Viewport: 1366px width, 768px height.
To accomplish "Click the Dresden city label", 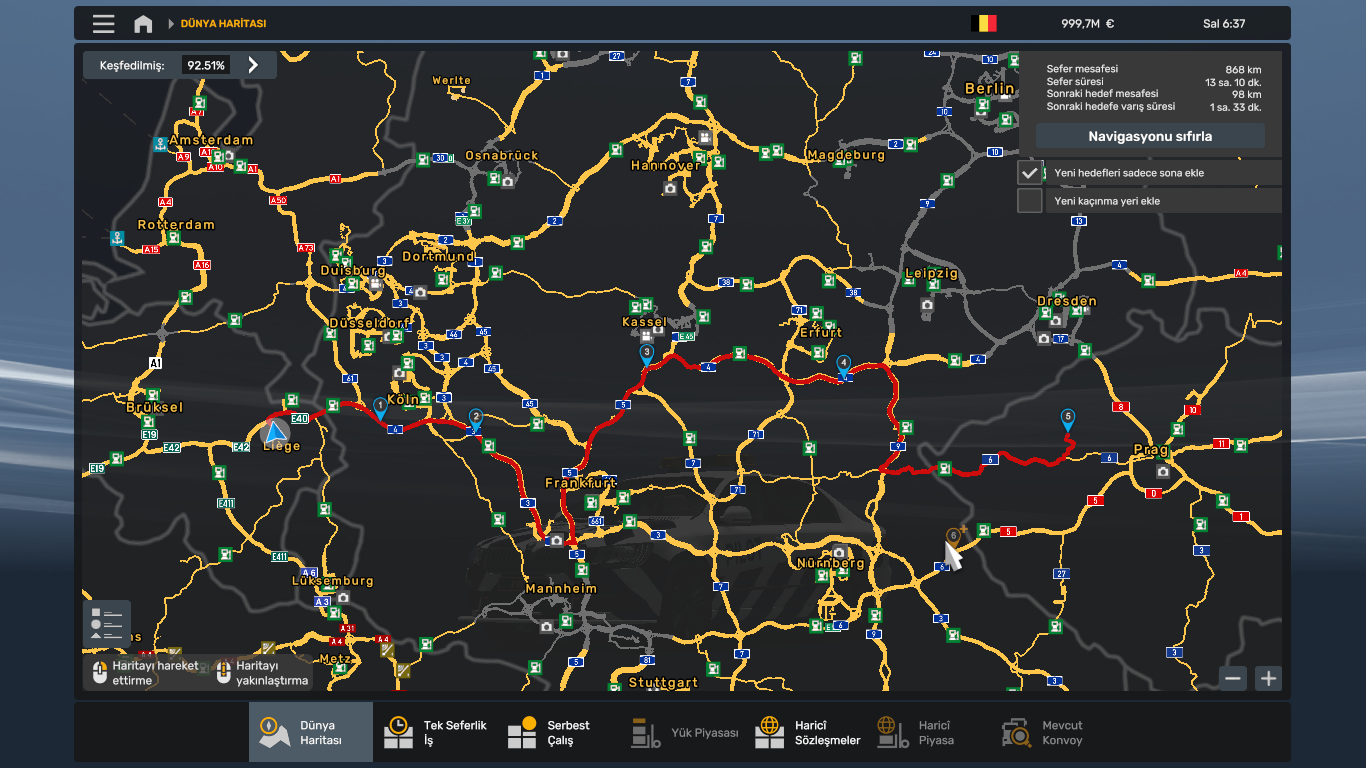I will click(1067, 301).
